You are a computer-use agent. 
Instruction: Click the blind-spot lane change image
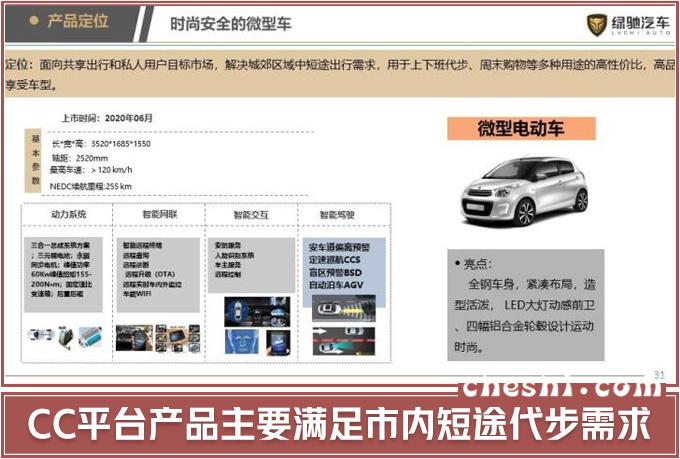tap(343, 341)
